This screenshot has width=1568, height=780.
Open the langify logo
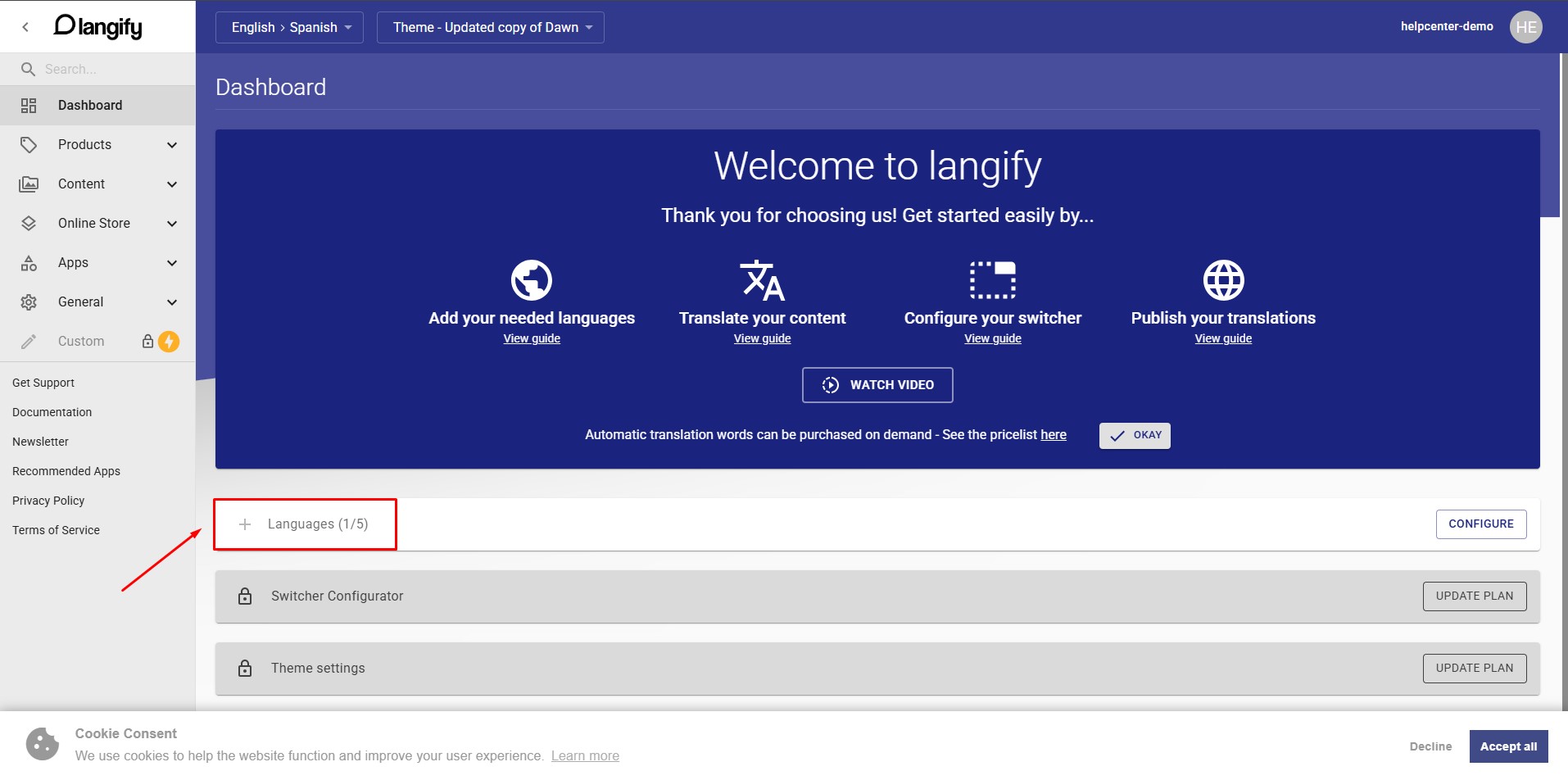(97, 25)
